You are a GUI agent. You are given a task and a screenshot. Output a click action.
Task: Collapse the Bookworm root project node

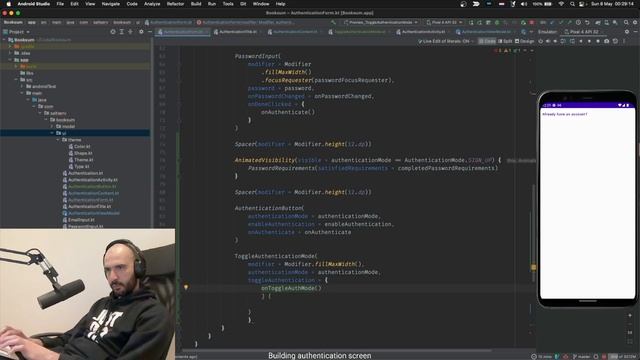[x=4, y=40]
